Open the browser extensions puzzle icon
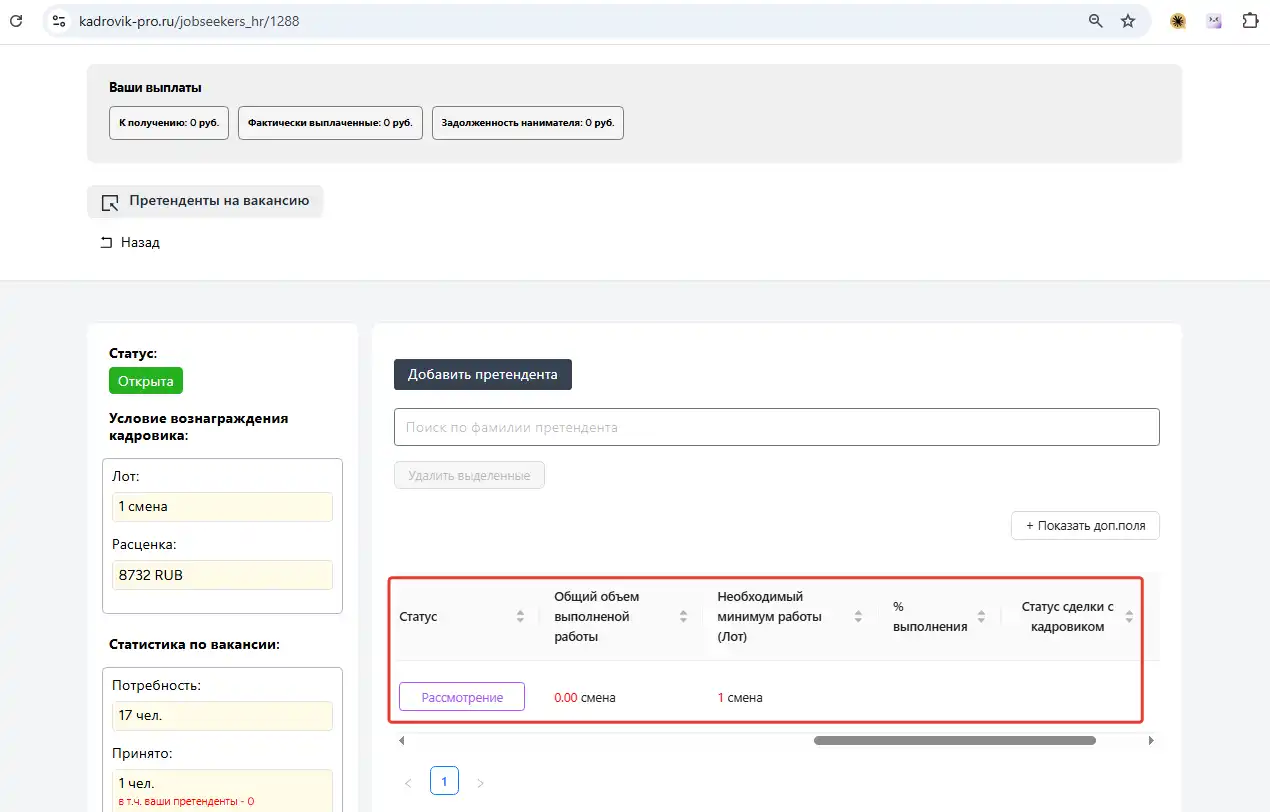The width and height of the screenshot is (1270, 812). click(x=1250, y=21)
